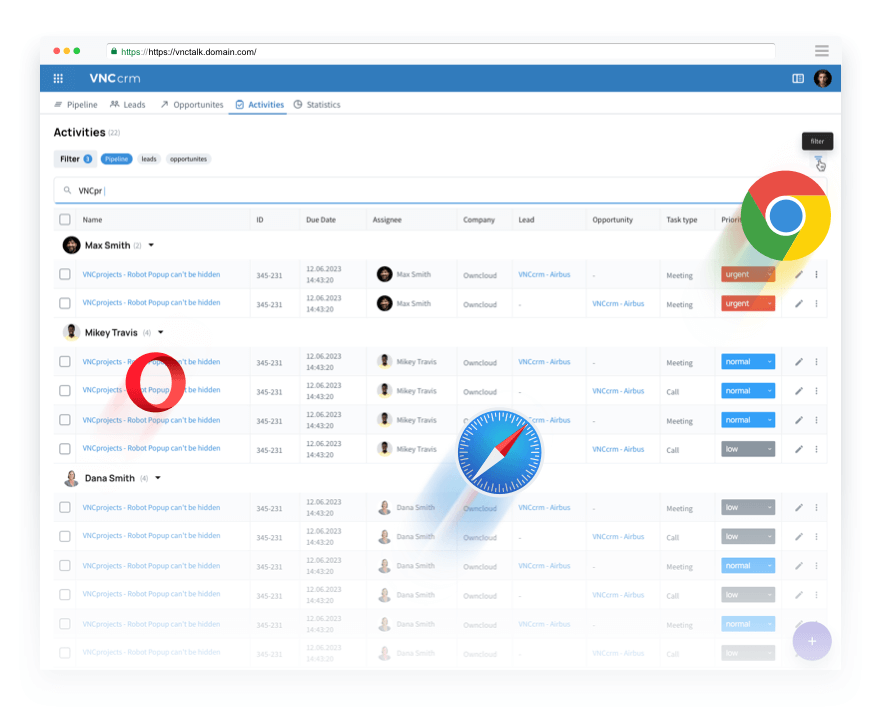
Task: Sort by the Company column header
Action: point(479,220)
